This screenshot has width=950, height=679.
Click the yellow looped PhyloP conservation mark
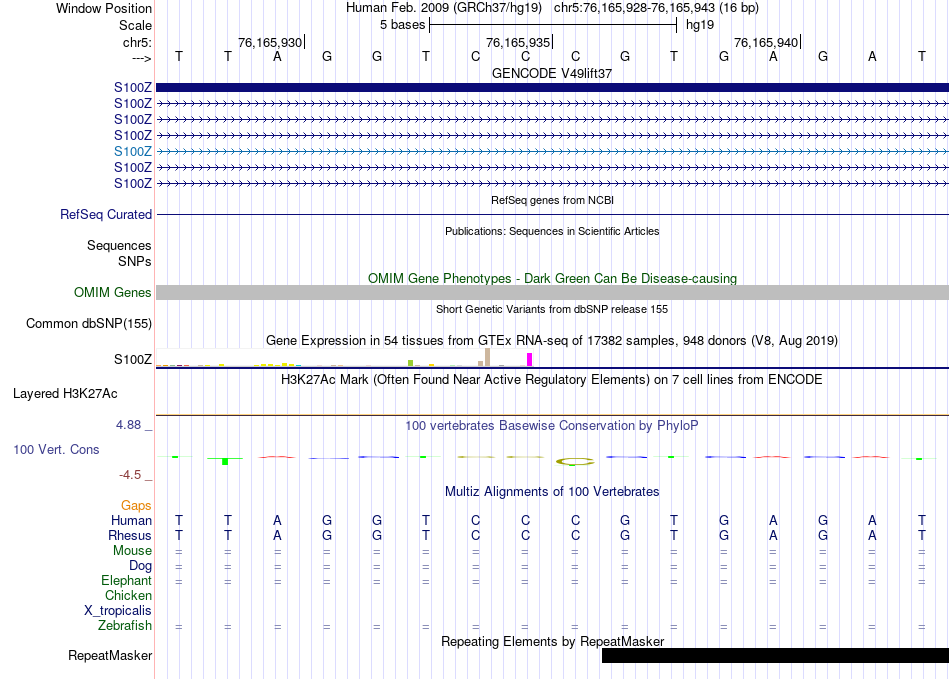pyautogui.click(x=575, y=462)
